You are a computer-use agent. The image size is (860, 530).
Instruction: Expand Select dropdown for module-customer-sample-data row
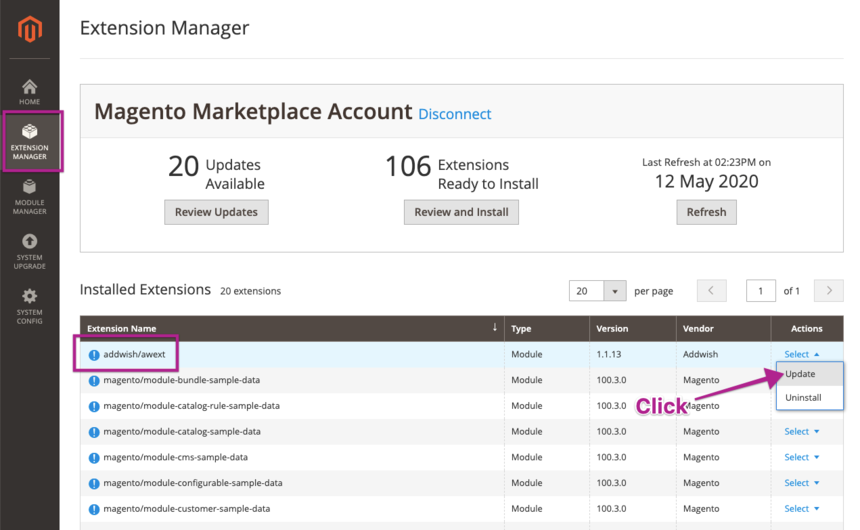tap(801, 508)
